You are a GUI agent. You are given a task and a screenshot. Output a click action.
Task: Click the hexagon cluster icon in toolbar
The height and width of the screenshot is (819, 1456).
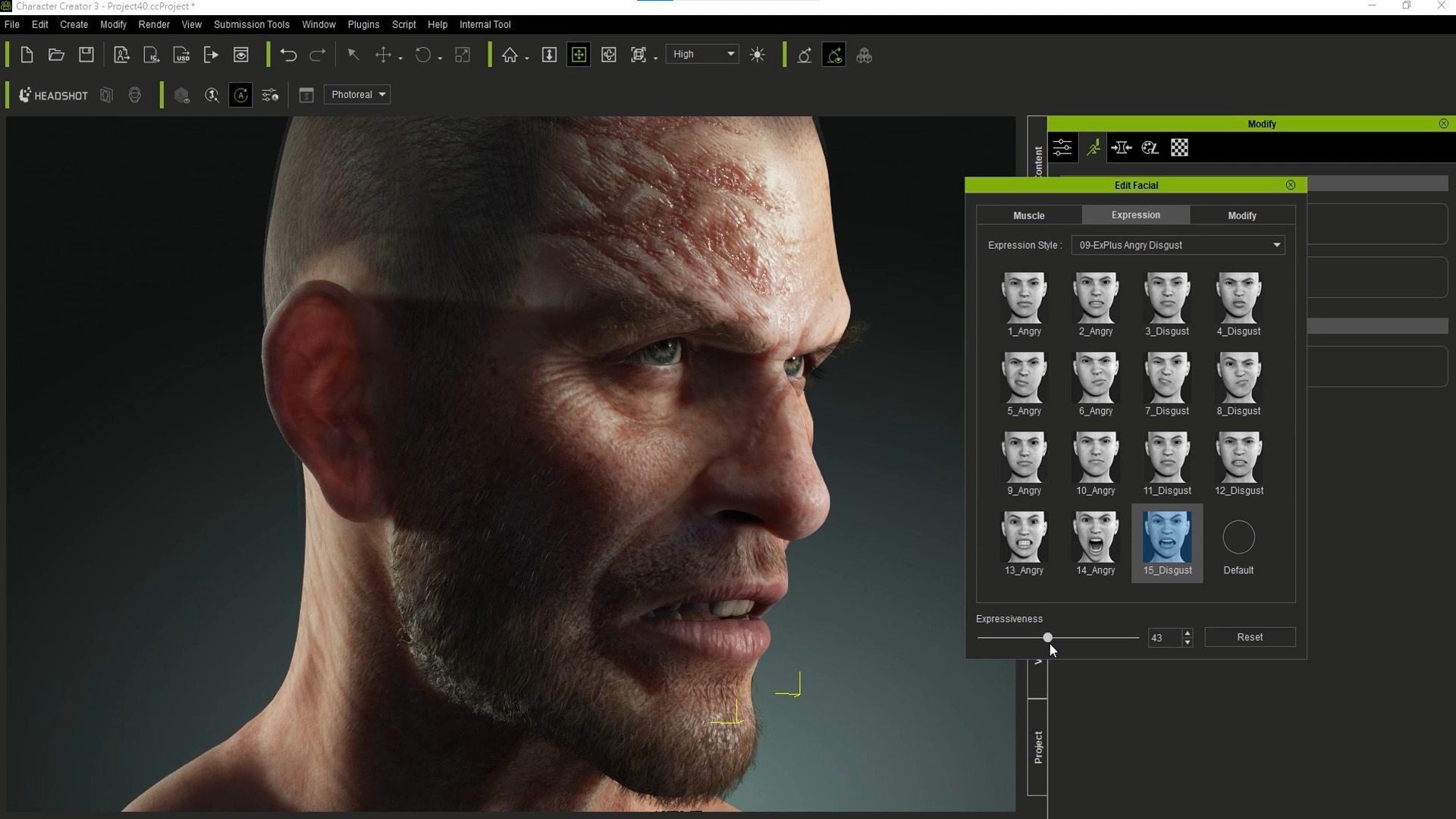pos(864,55)
